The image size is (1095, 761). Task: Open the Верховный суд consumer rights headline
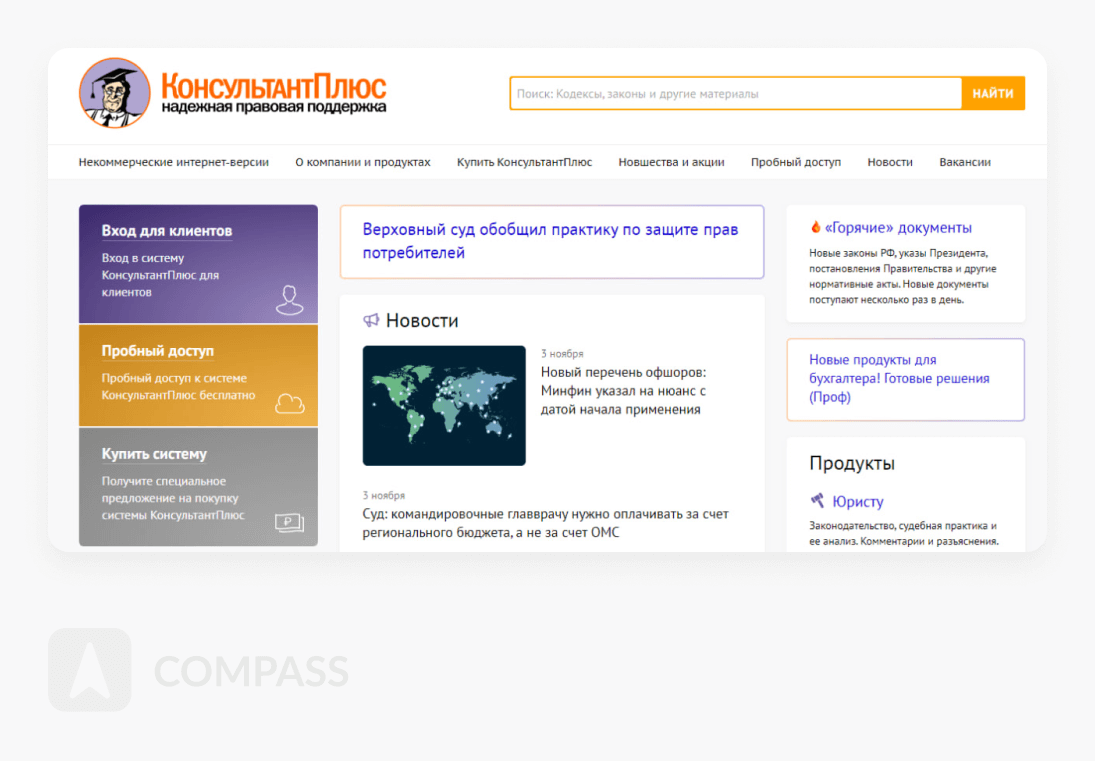[550, 241]
